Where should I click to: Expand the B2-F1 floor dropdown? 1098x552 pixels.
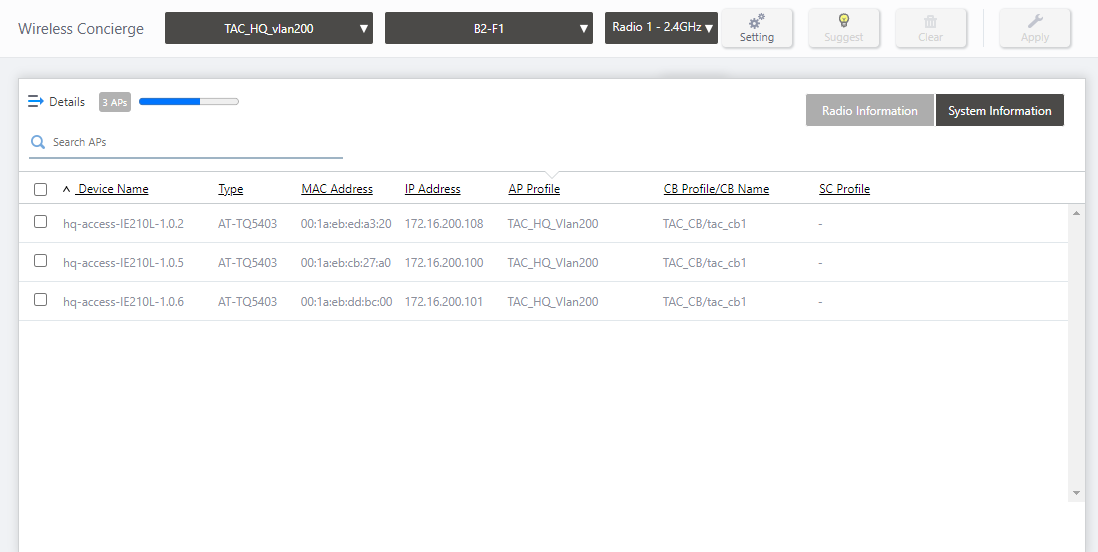(489, 29)
